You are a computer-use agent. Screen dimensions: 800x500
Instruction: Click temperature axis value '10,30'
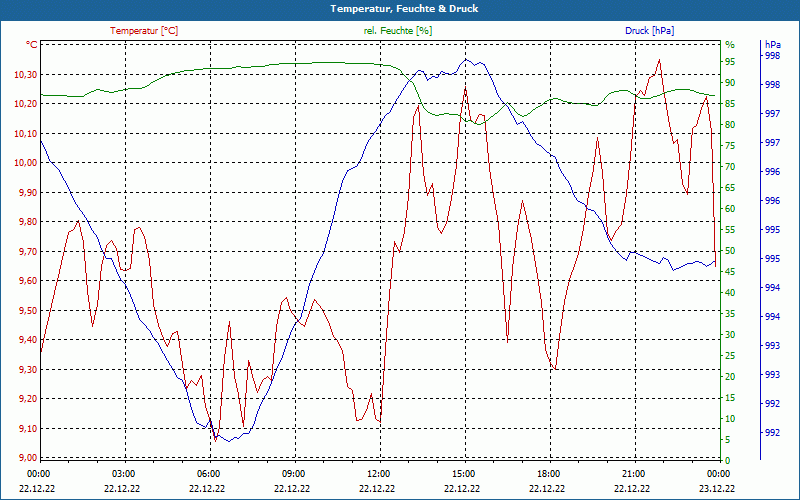point(26,74)
